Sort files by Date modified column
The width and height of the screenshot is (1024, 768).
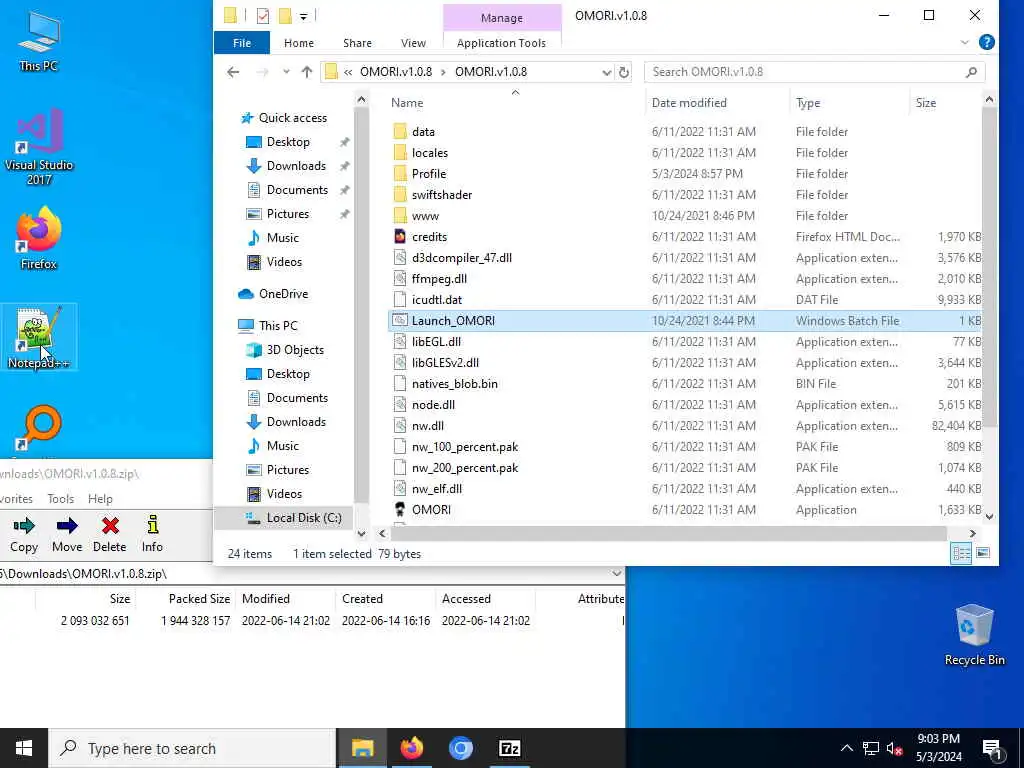[717, 103]
